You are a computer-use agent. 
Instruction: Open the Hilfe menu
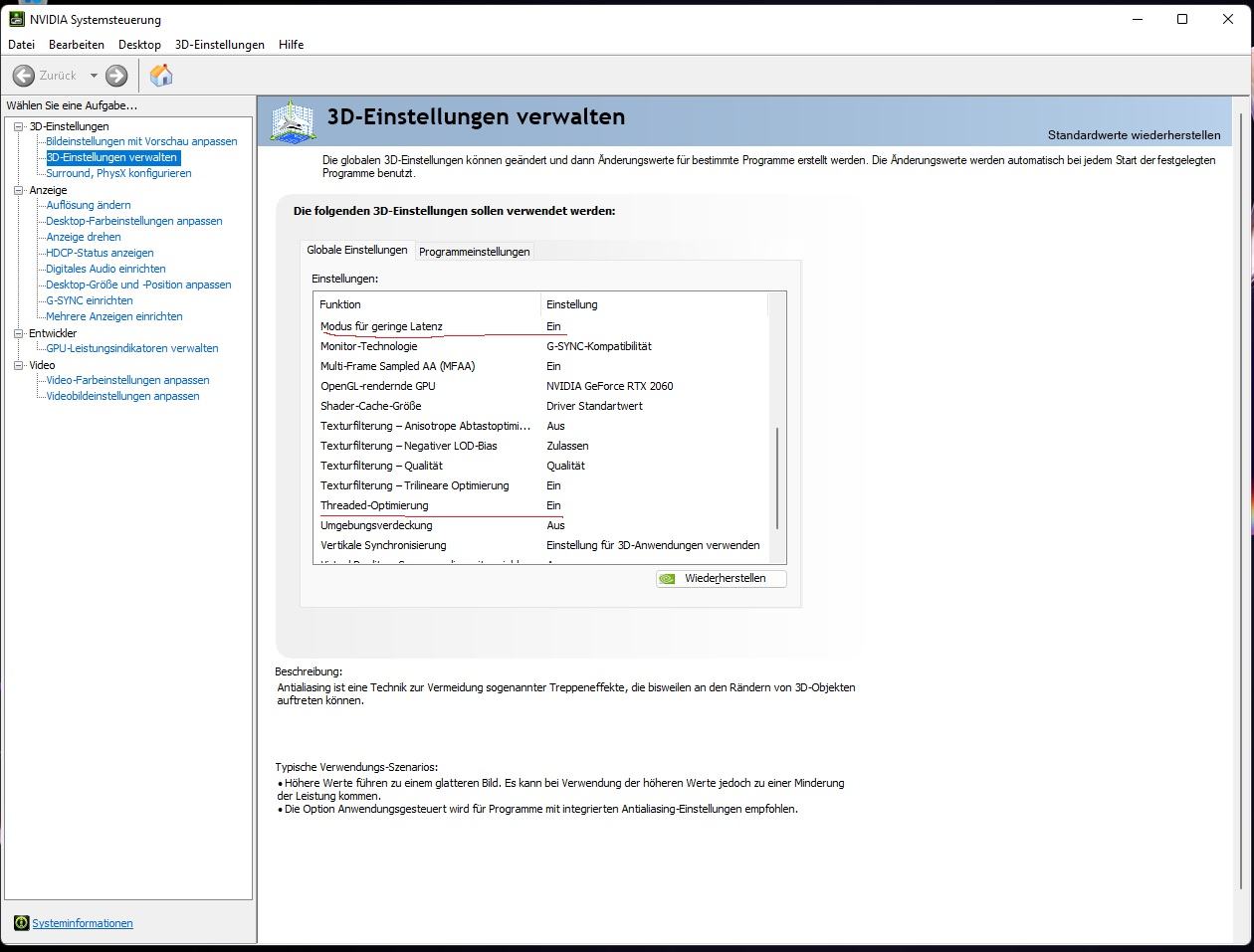click(x=292, y=45)
